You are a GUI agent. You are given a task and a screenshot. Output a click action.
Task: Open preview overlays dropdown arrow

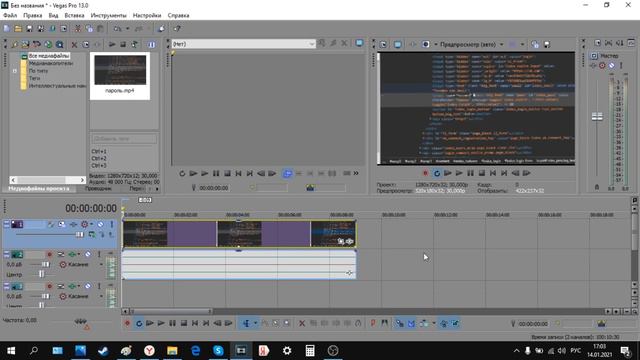coord(522,44)
